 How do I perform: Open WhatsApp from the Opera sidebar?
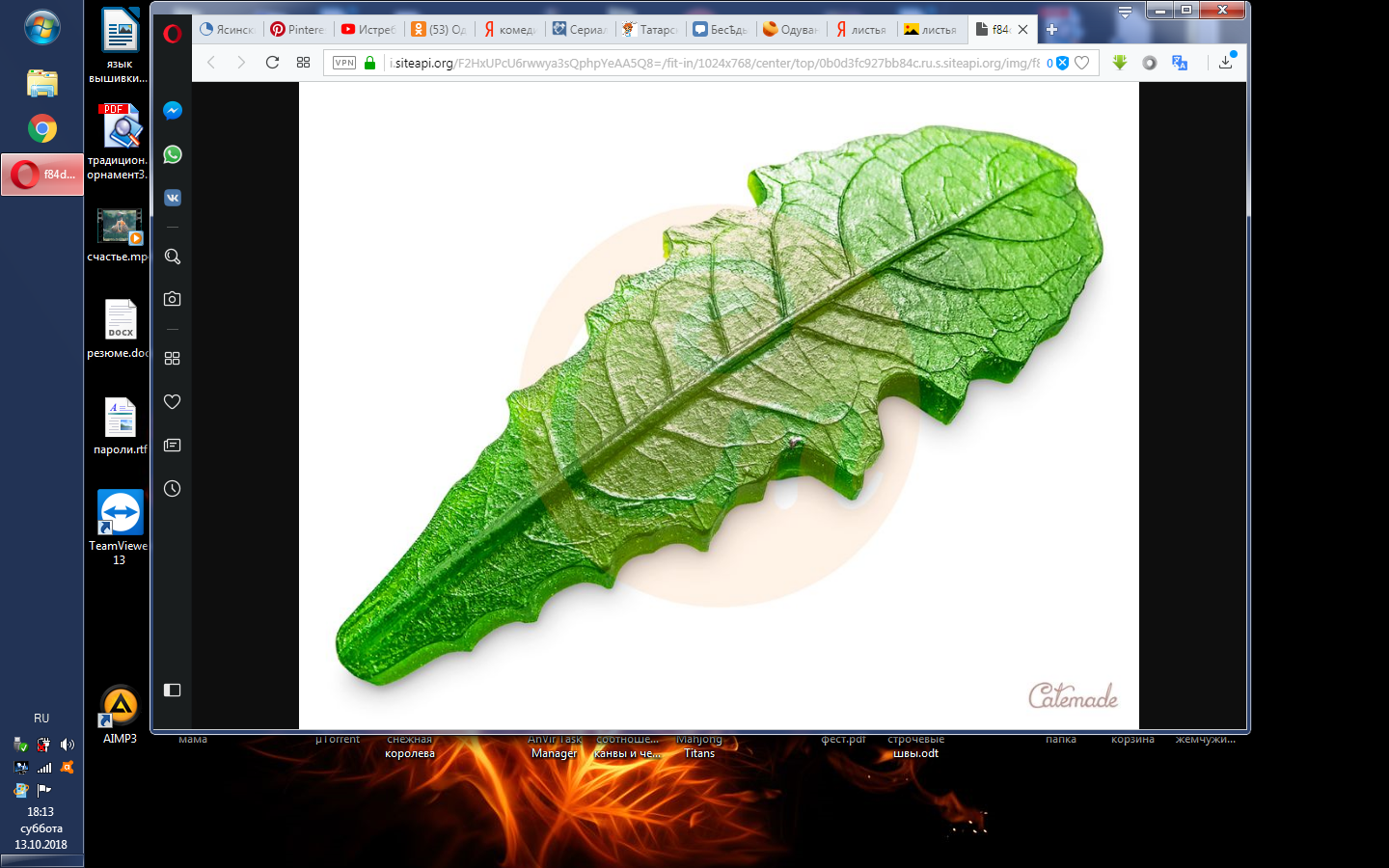coord(173,154)
